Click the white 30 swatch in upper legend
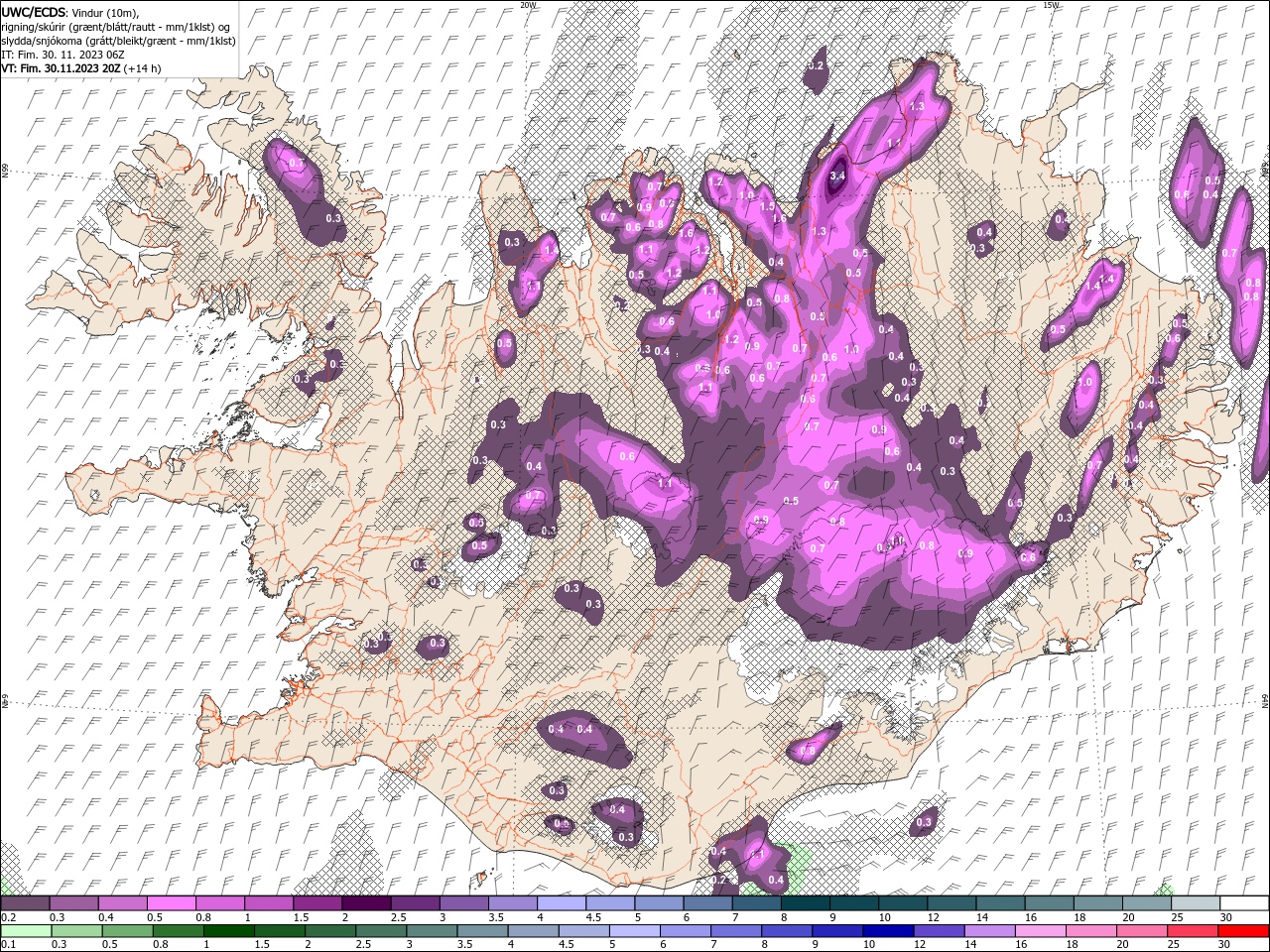The height and width of the screenshot is (952, 1270). pyautogui.click(x=1244, y=903)
